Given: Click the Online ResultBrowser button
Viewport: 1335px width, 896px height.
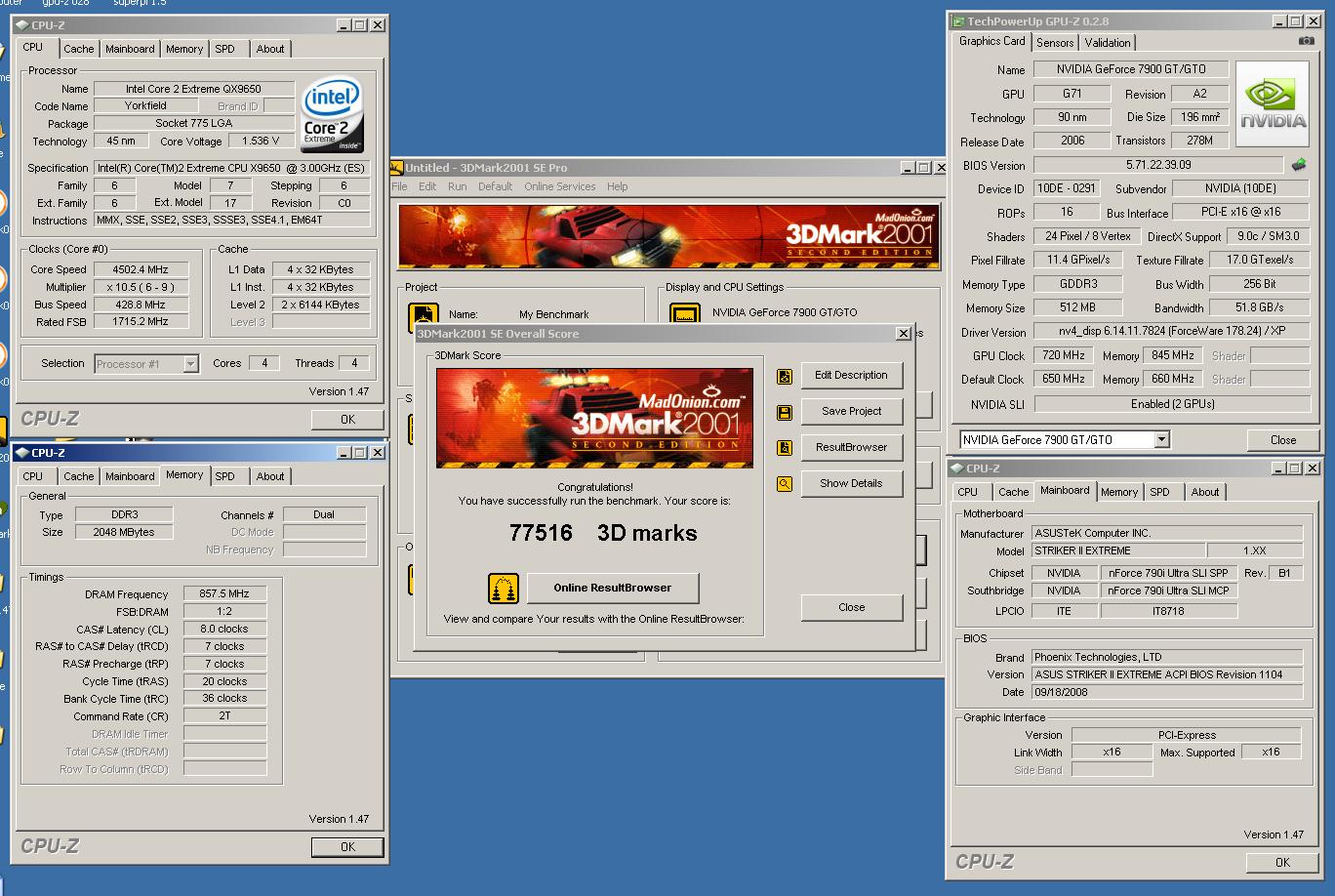Looking at the screenshot, I should [613, 589].
